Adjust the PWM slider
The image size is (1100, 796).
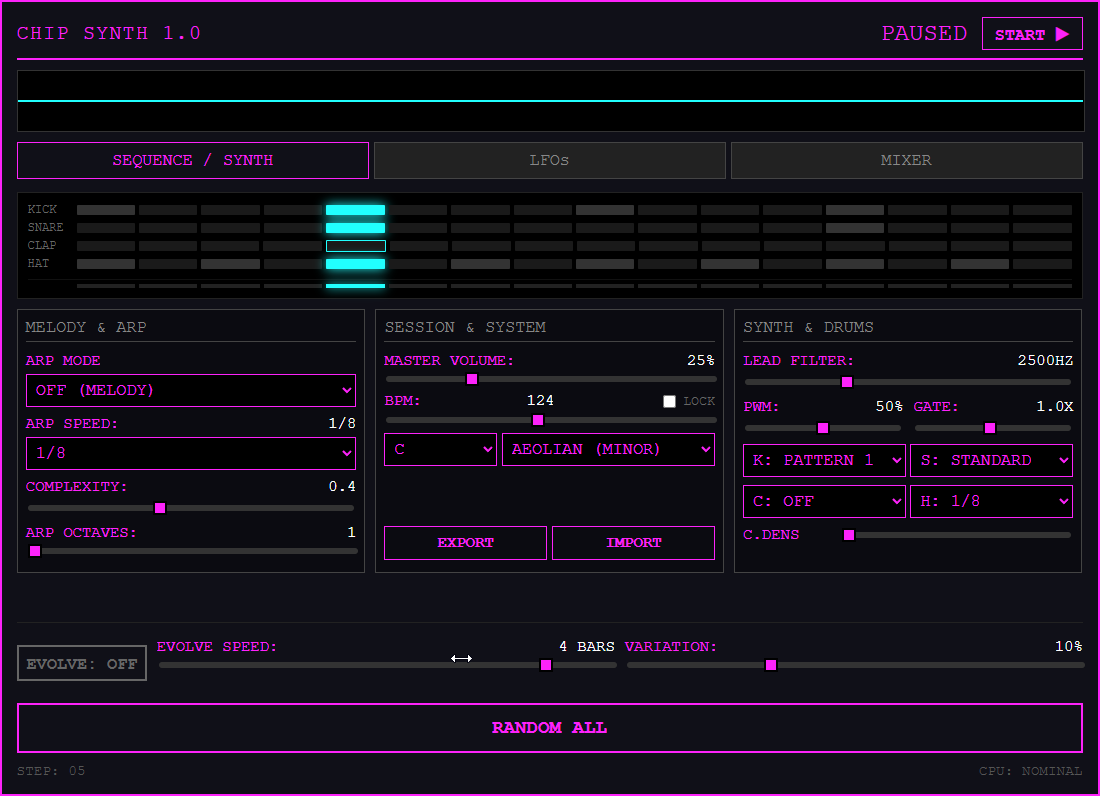tap(823, 428)
